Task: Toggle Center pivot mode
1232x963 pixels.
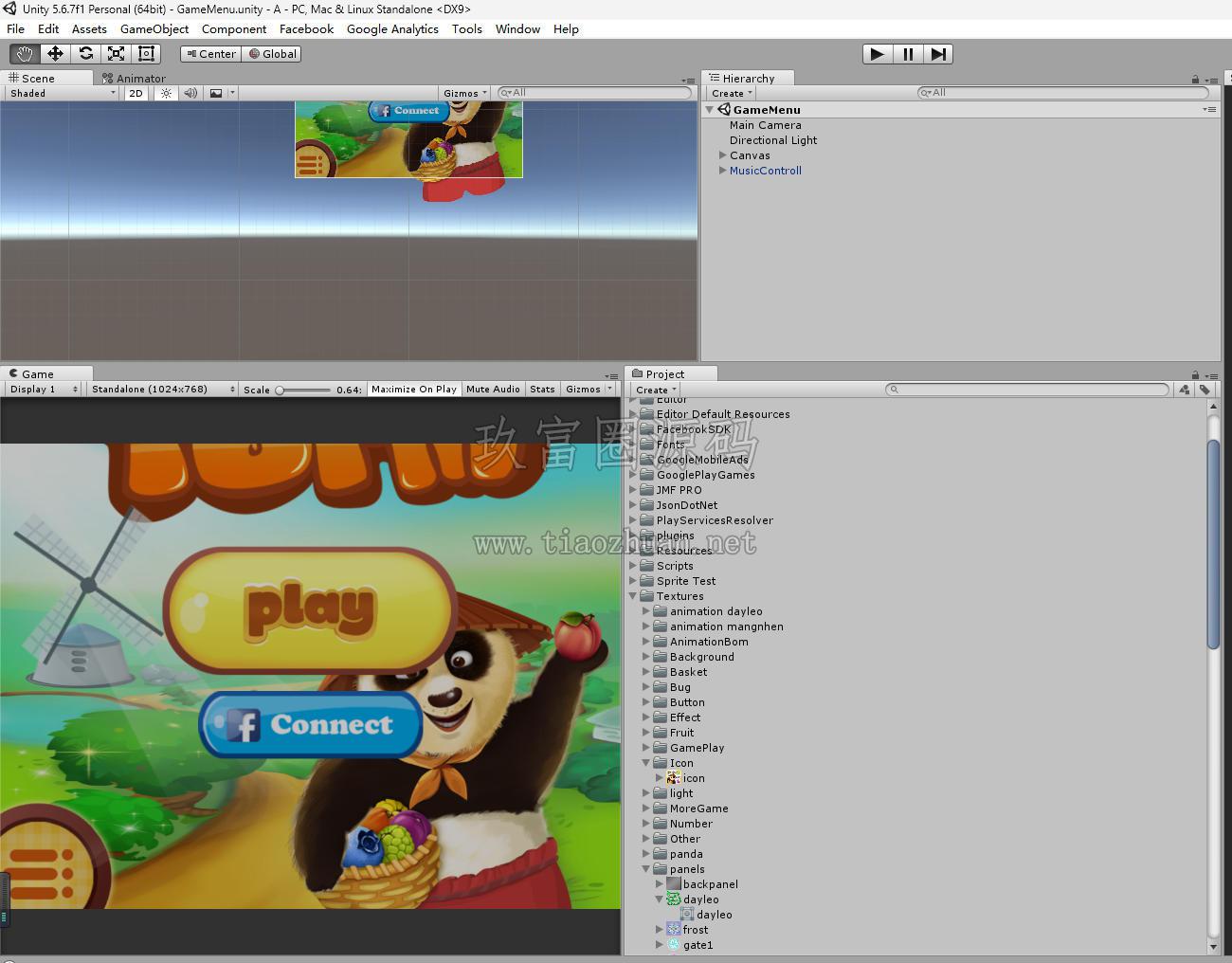Action: [x=210, y=54]
